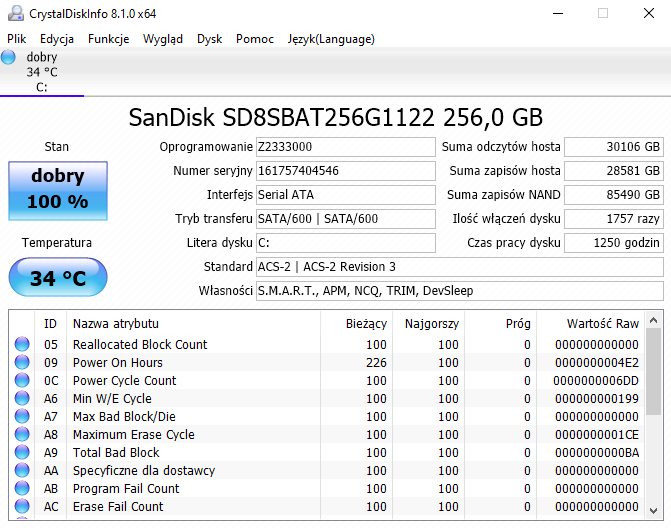Viewport: 671px width, 528px height.
Task: Select the 'Reallocated Block Count' attribute name
Action: click(x=140, y=344)
